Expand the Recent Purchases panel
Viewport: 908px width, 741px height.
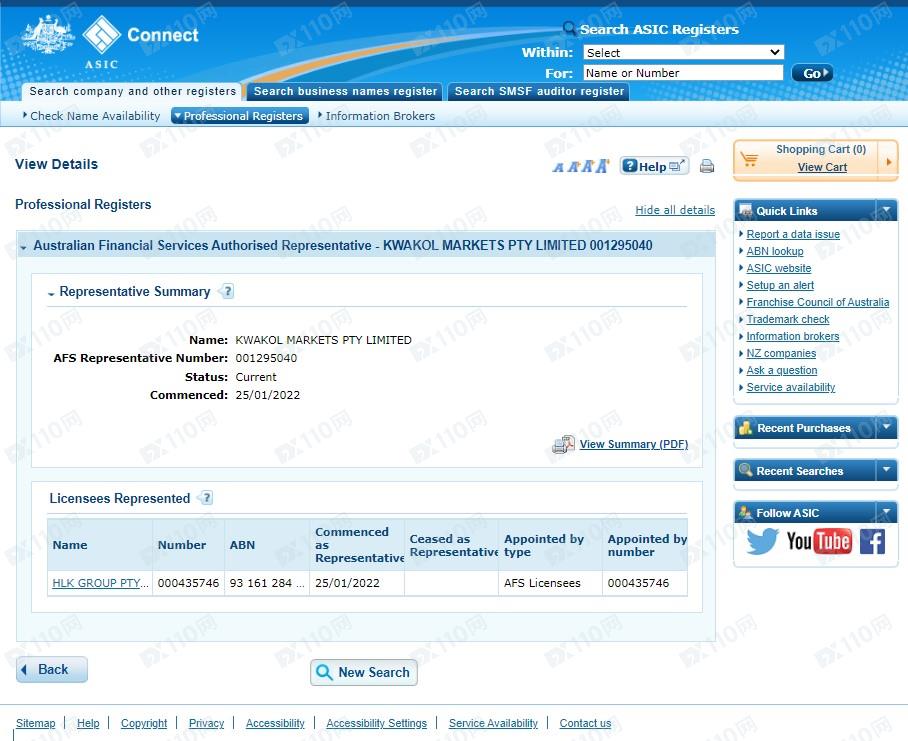[x=886, y=428]
